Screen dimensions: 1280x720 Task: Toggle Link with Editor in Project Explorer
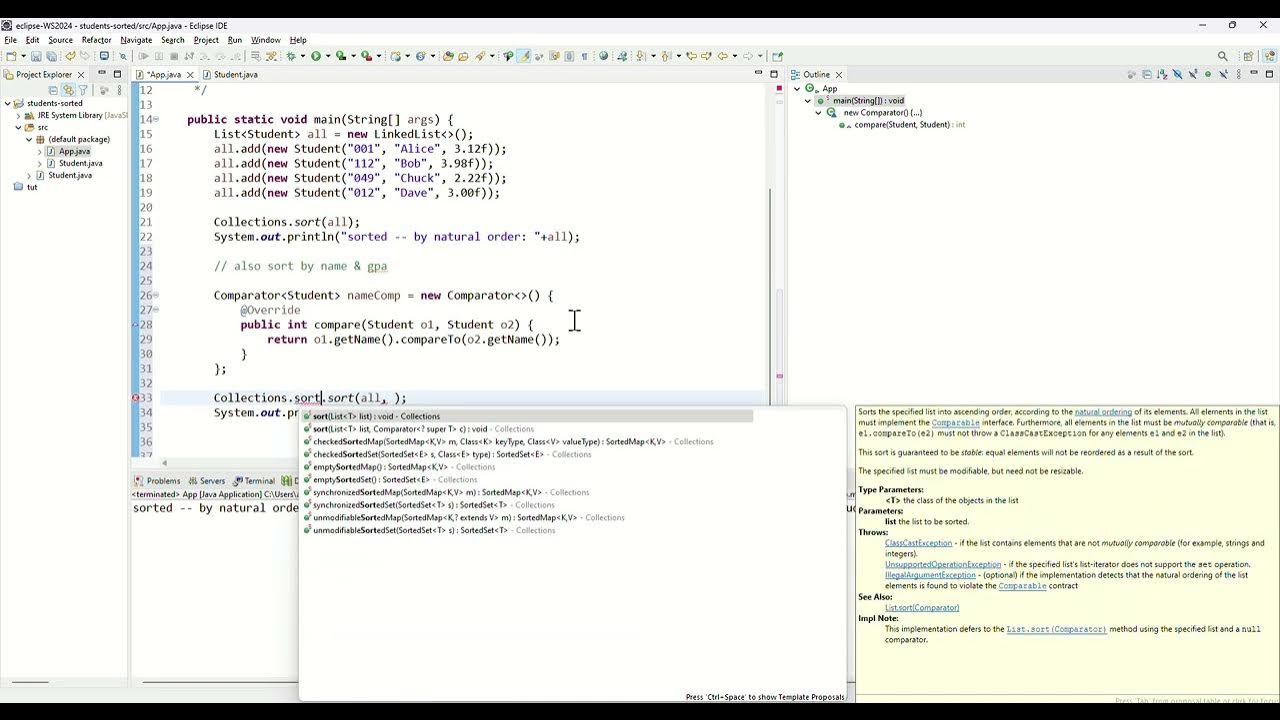point(69,90)
